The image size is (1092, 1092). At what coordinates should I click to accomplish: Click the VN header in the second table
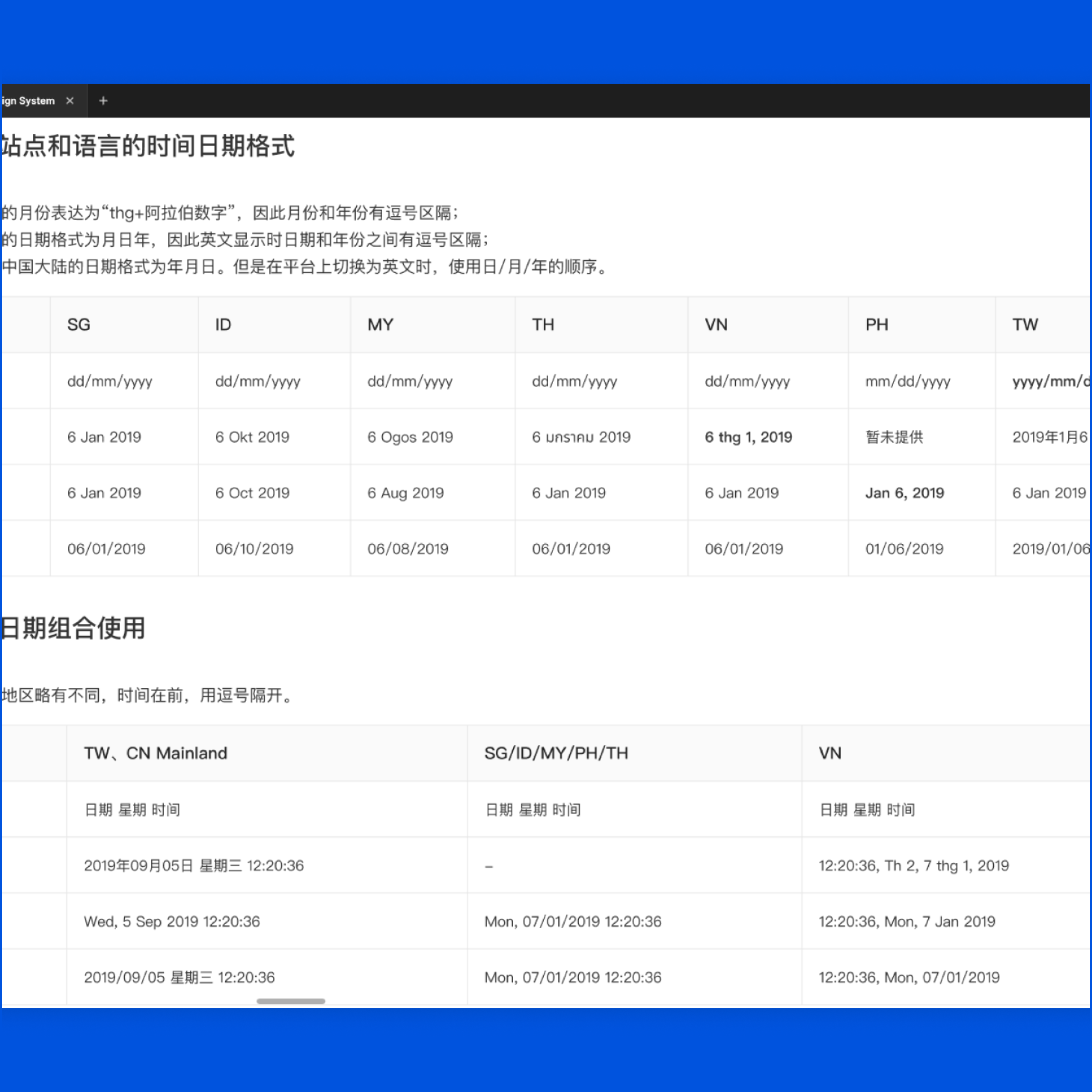(945, 753)
